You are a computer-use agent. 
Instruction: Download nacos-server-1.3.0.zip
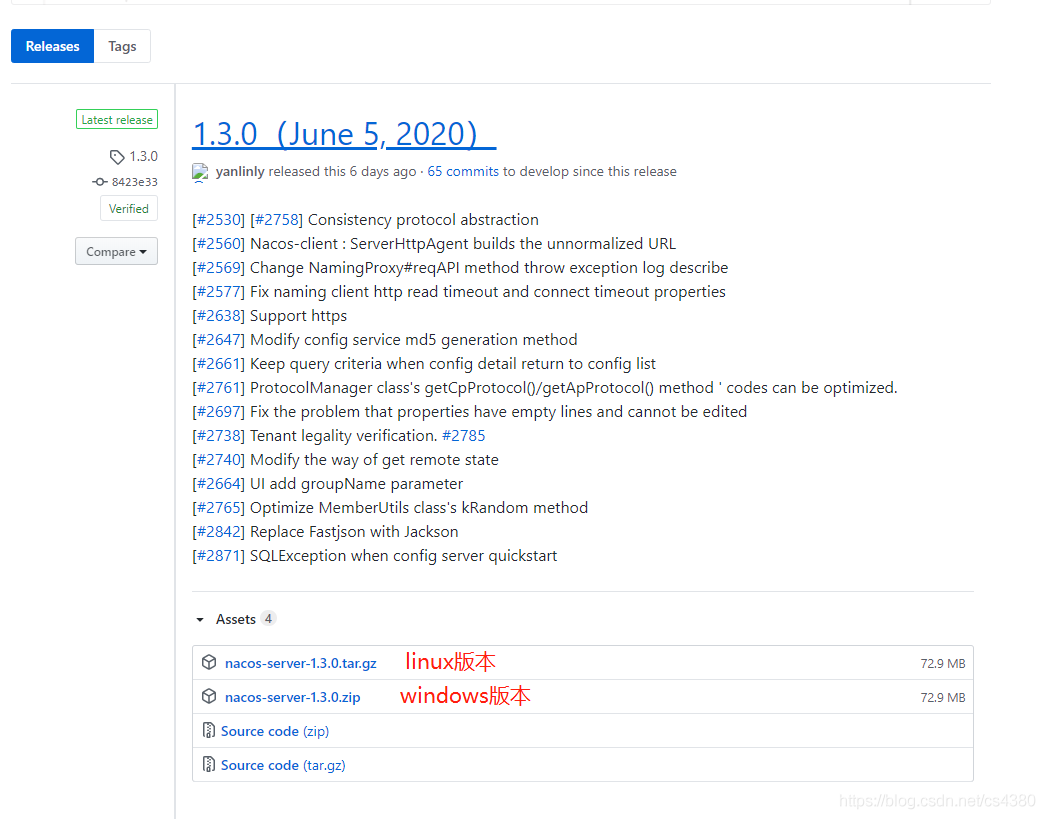(x=293, y=697)
